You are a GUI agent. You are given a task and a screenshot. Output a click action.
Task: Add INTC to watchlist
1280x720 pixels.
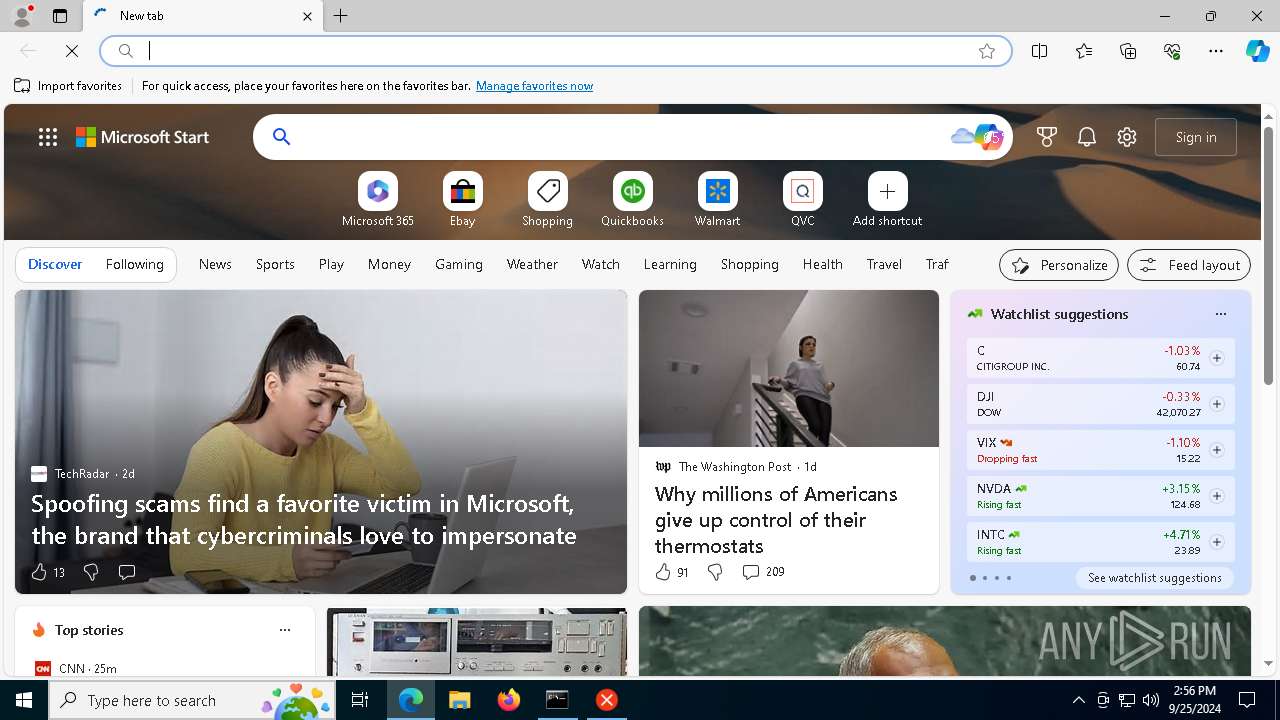(x=1216, y=542)
